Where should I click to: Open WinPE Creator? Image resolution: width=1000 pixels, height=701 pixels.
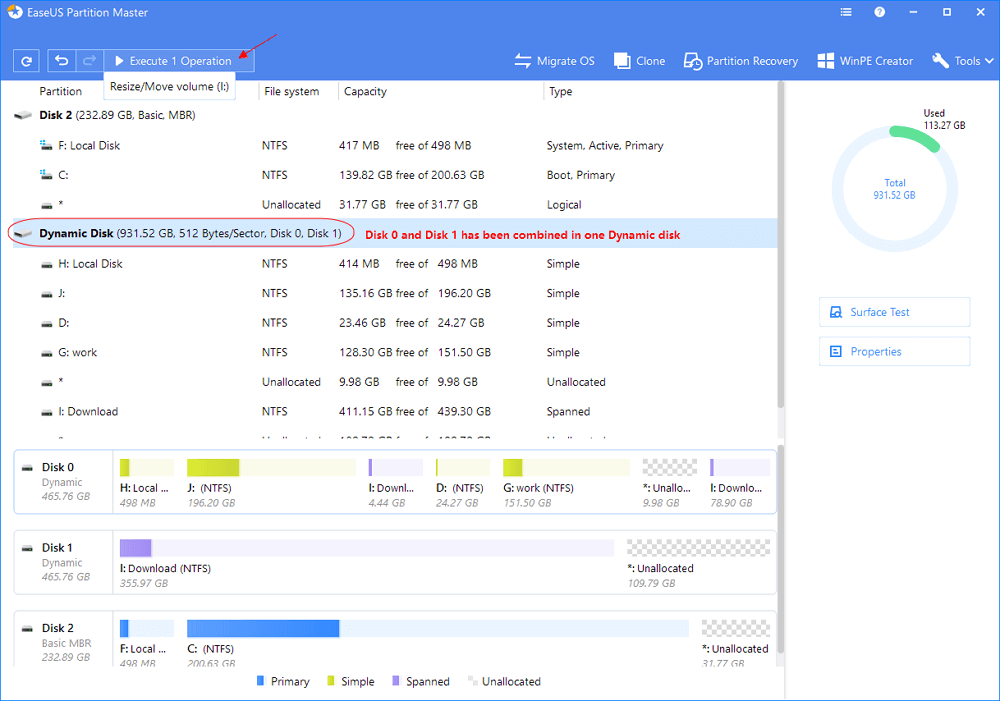pyautogui.click(x=865, y=61)
